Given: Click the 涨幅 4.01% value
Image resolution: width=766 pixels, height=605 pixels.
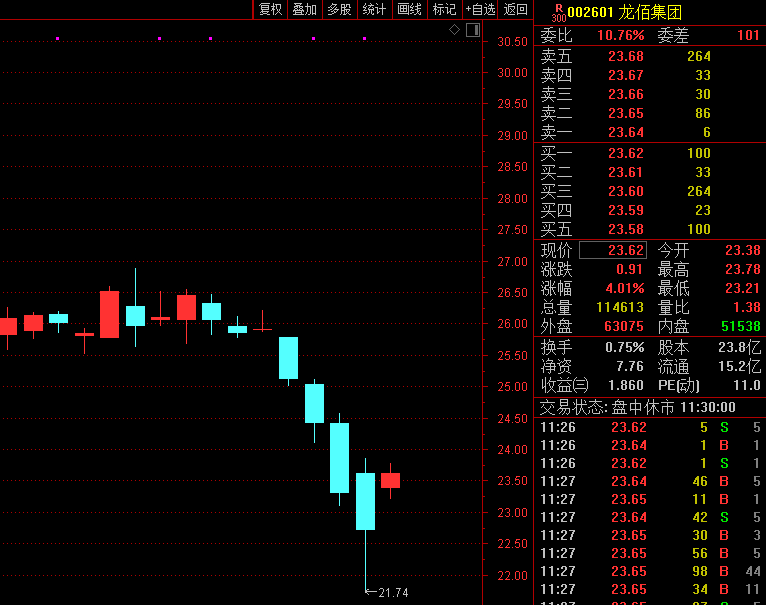Looking at the screenshot, I should (625, 288).
